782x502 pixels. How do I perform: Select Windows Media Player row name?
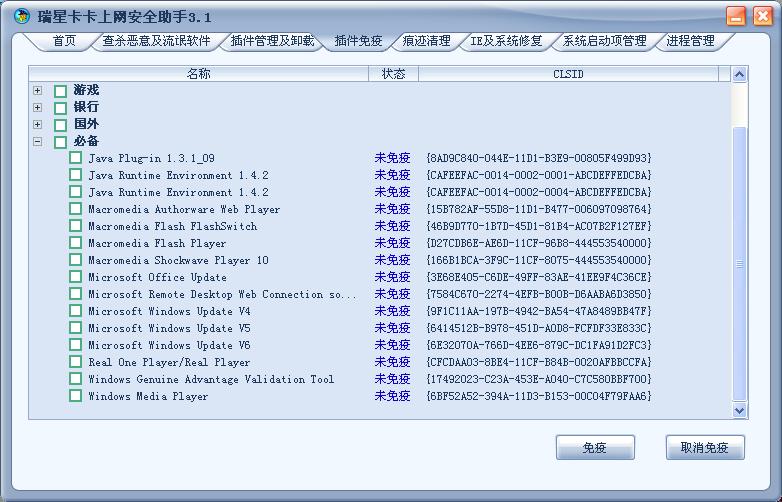point(148,396)
